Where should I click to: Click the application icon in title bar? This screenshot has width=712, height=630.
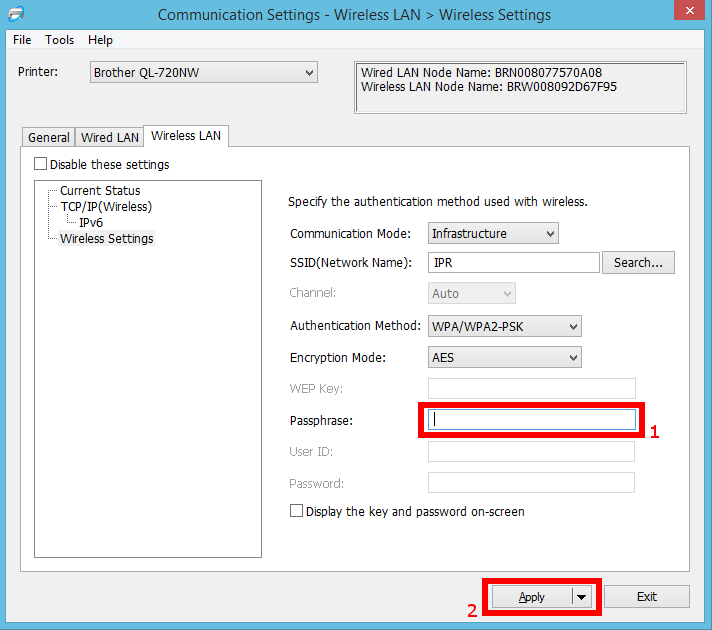(x=11, y=14)
